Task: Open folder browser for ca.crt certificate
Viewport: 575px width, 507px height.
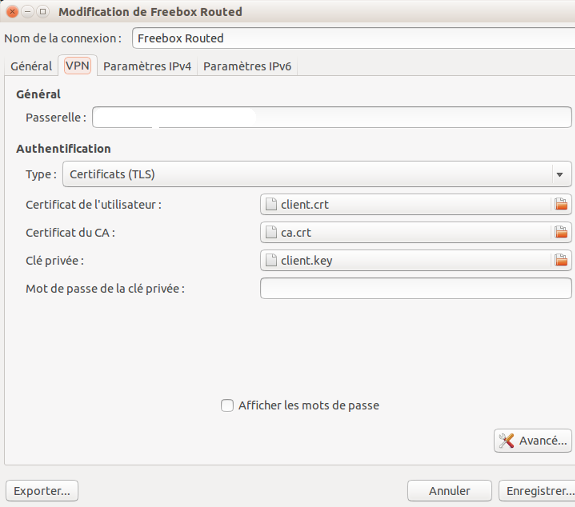Action: tap(561, 232)
